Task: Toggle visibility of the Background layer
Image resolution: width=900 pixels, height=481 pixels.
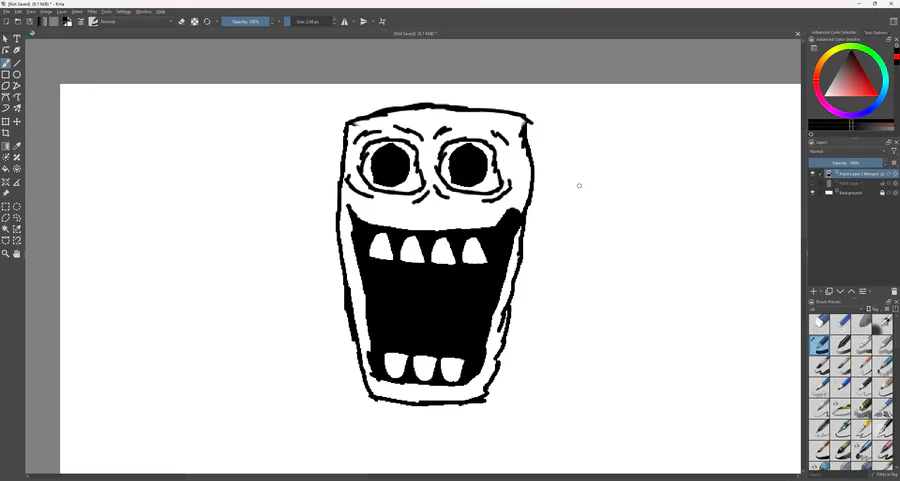Action: [x=812, y=193]
